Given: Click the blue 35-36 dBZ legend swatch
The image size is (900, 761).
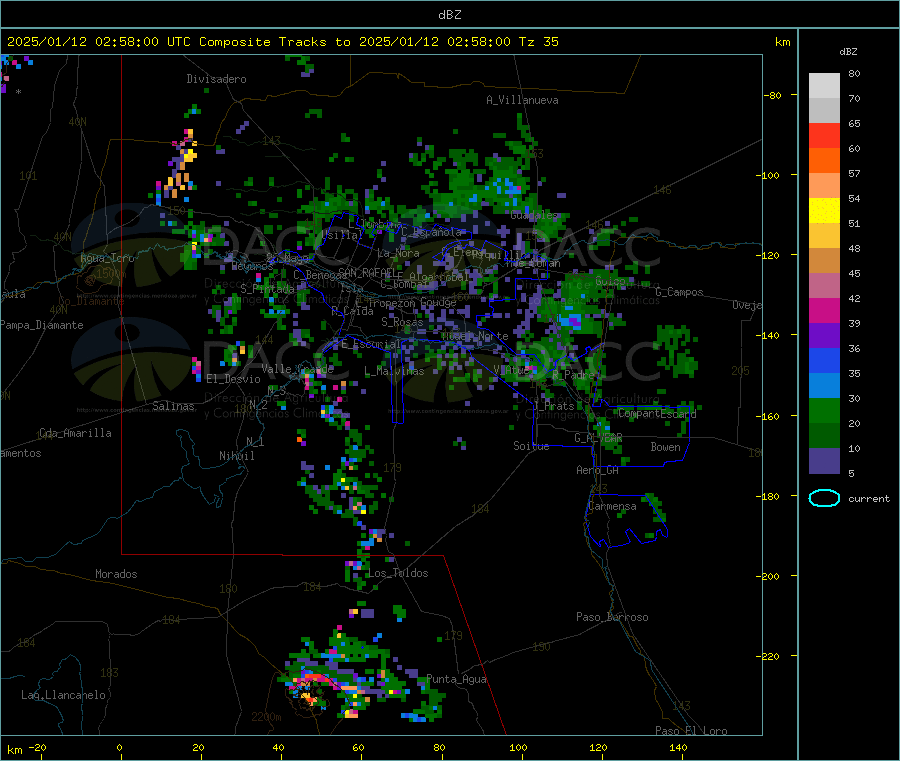Looking at the screenshot, I should [824, 360].
